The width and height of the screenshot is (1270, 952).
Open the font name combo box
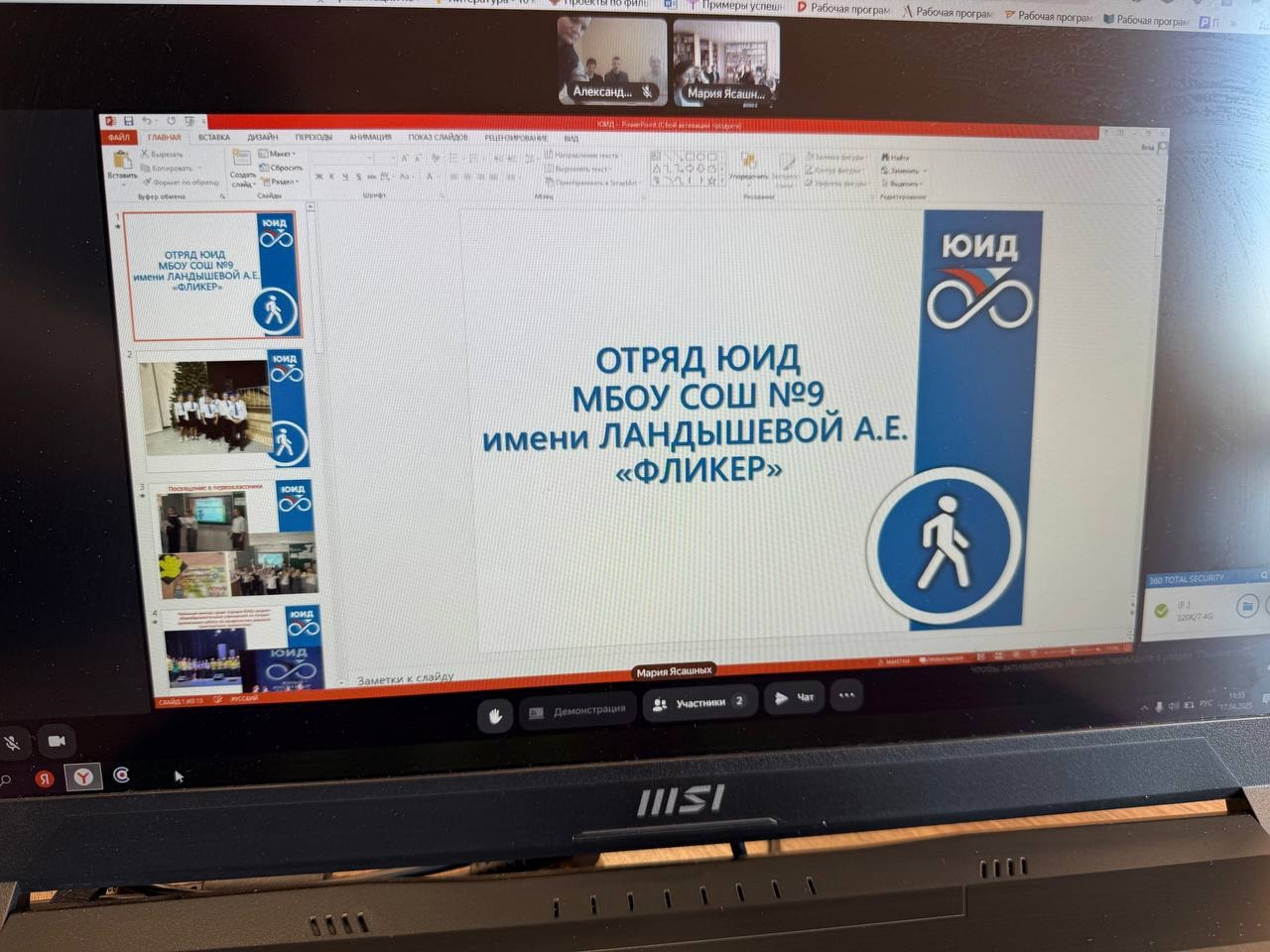point(342,158)
